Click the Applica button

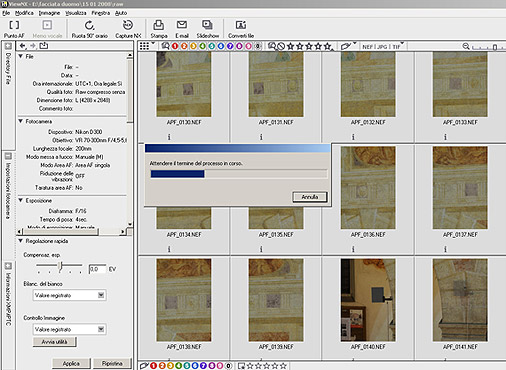pos(71,363)
